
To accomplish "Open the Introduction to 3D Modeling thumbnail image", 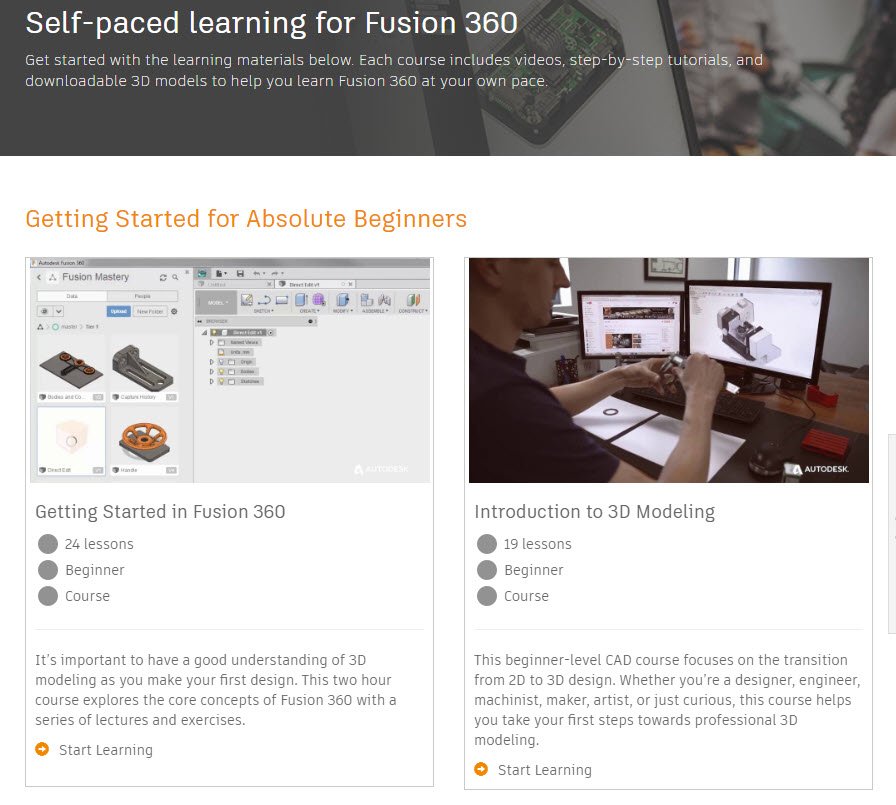I will coord(669,370).
